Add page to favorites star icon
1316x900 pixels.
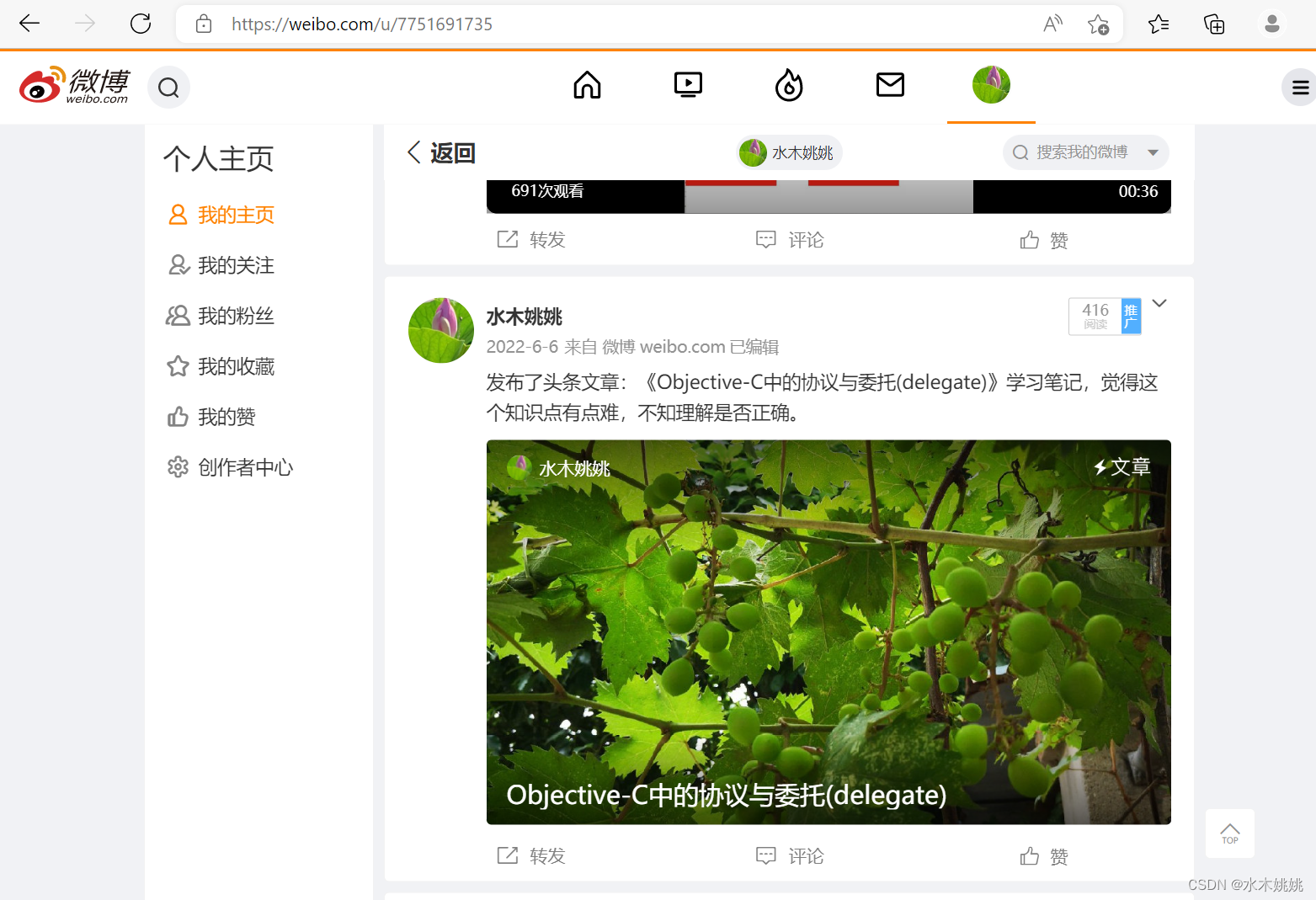pos(1098,24)
